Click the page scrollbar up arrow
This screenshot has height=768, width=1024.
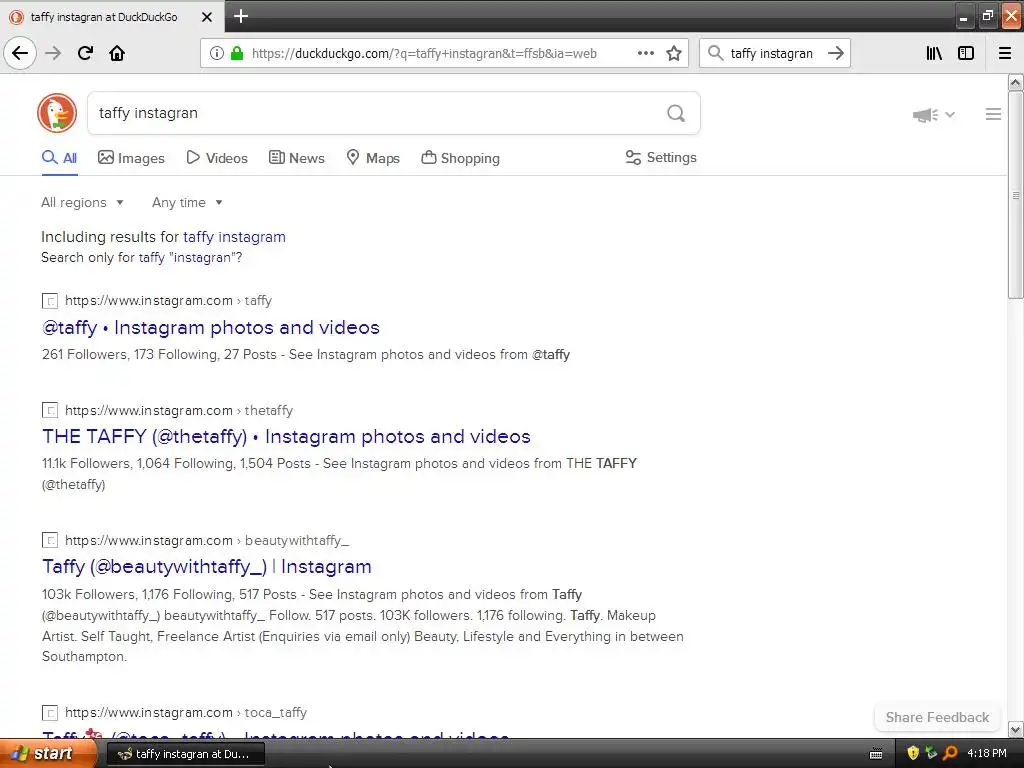coord(1015,82)
